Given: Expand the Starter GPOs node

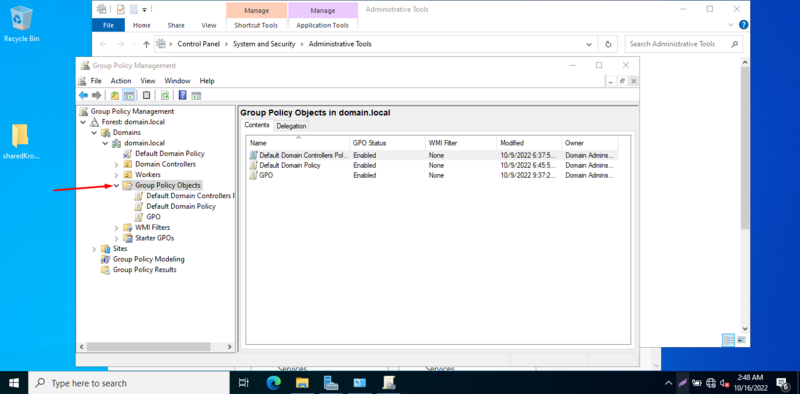Looking at the screenshot, I should [x=116, y=238].
